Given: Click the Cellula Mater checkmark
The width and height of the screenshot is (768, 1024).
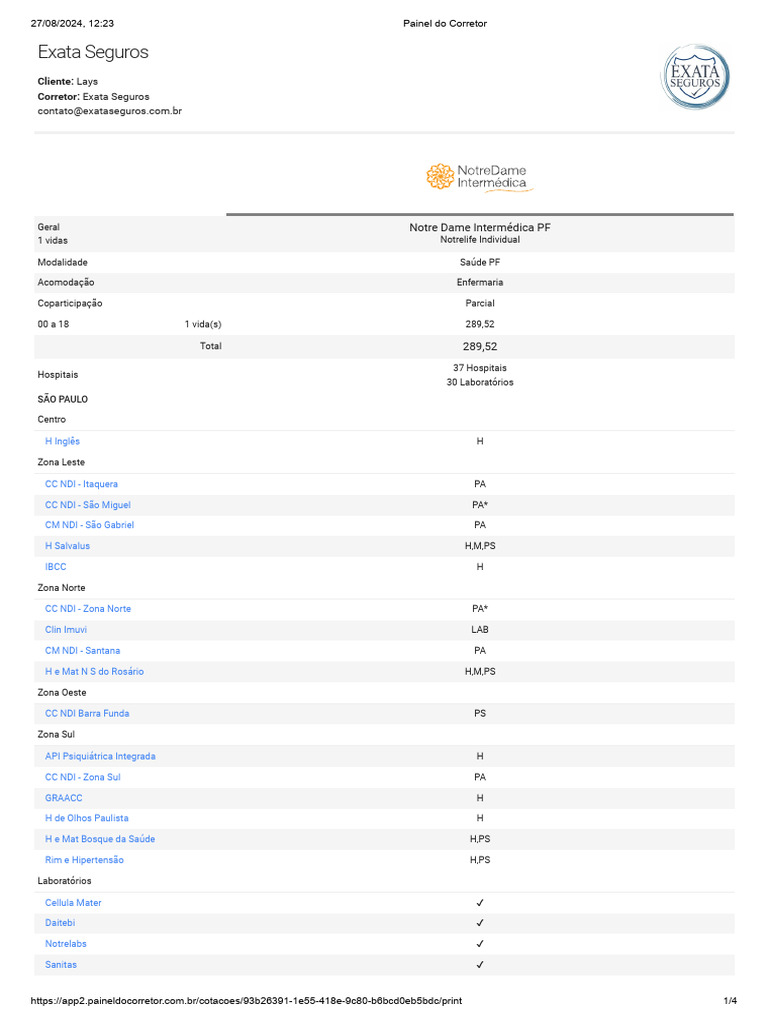Looking at the screenshot, I should coord(480,903).
